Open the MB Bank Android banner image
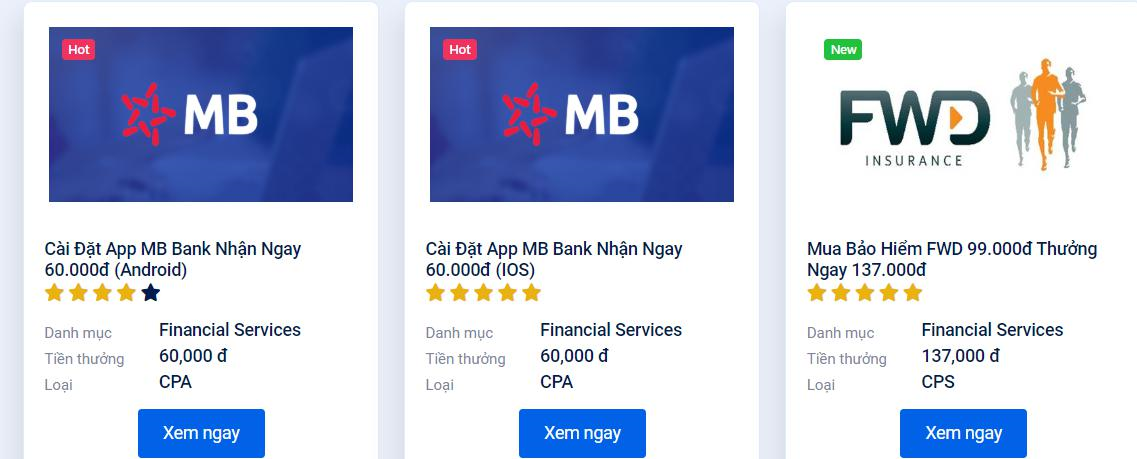 pyautogui.click(x=201, y=115)
